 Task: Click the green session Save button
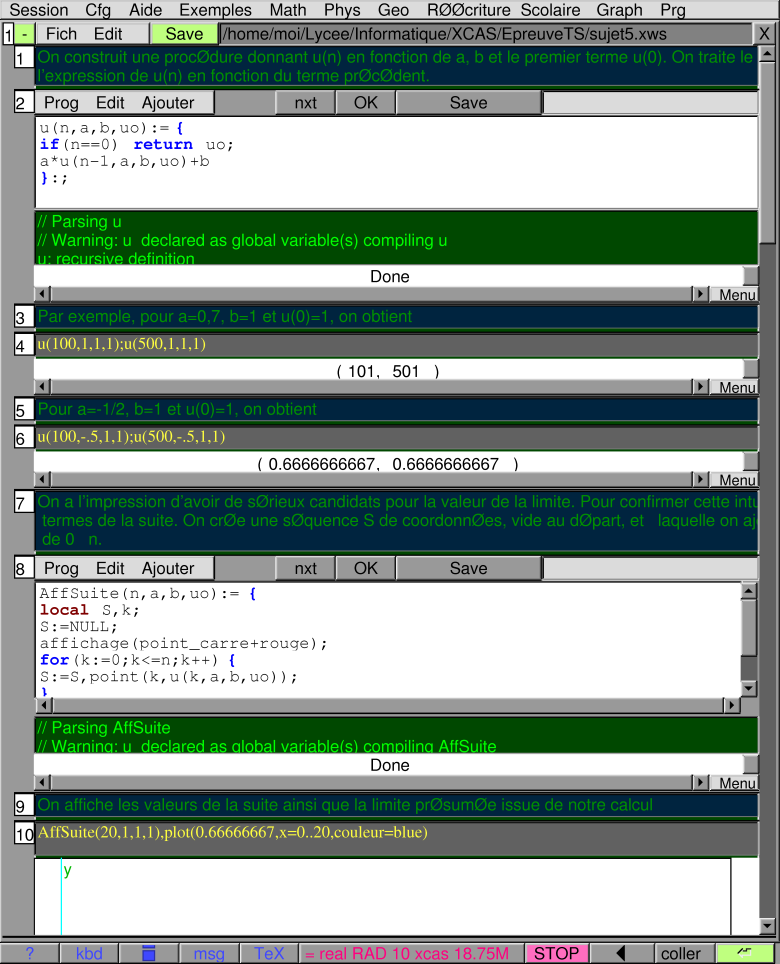pos(184,34)
